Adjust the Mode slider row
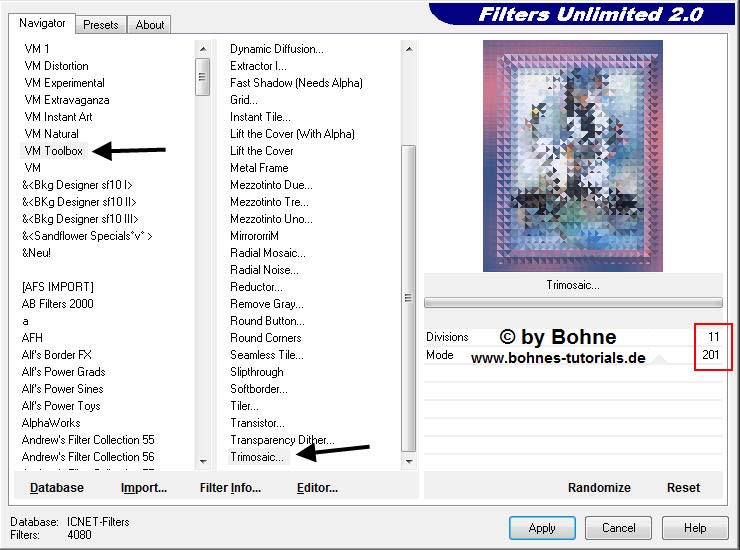 (x=572, y=355)
